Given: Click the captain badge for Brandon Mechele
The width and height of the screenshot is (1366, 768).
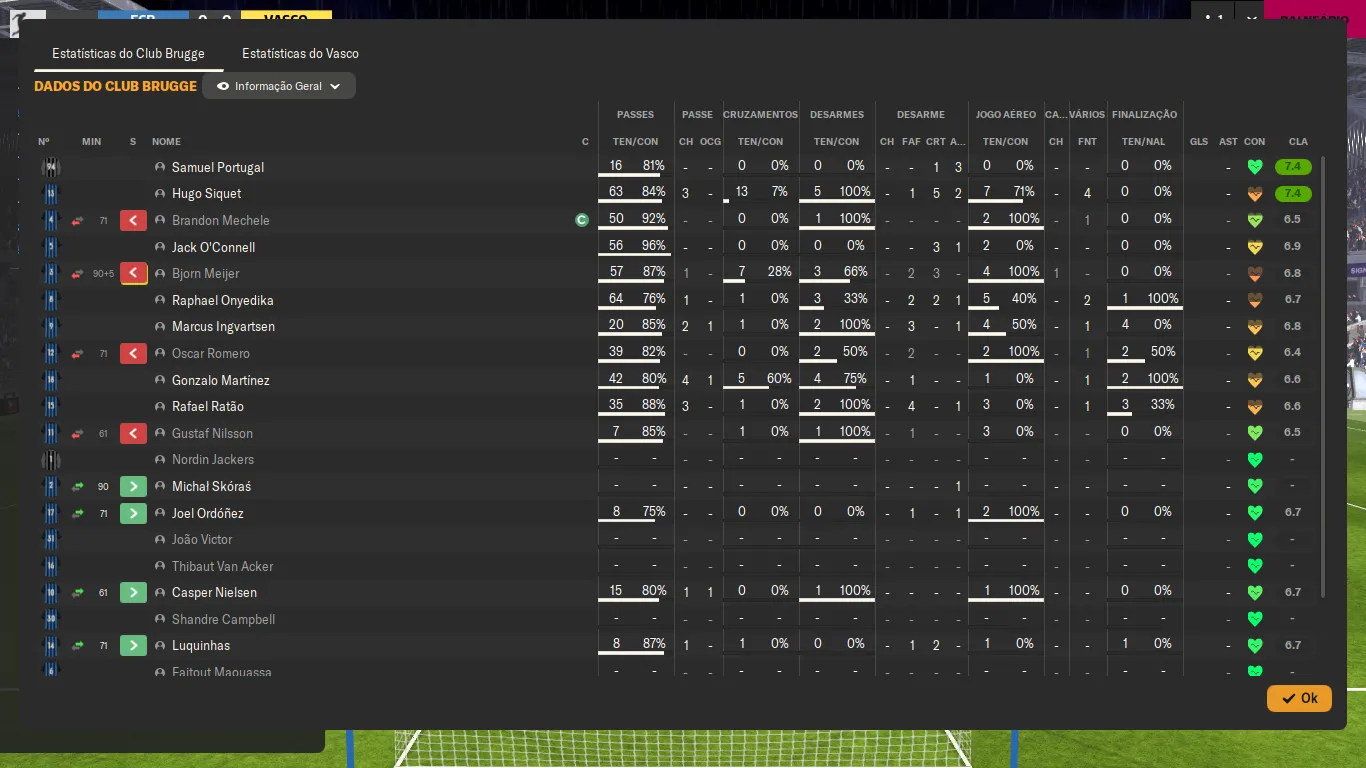Looking at the screenshot, I should click(582, 220).
